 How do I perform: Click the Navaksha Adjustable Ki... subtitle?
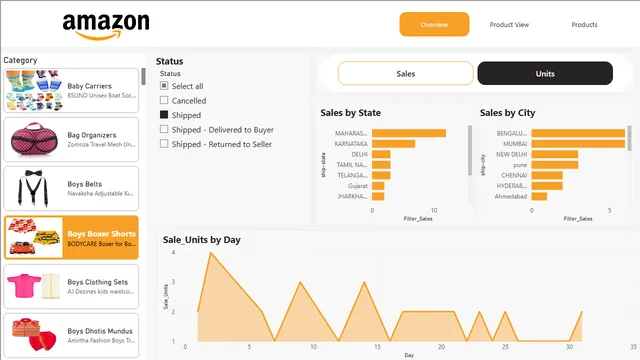pyautogui.click(x=100, y=193)
